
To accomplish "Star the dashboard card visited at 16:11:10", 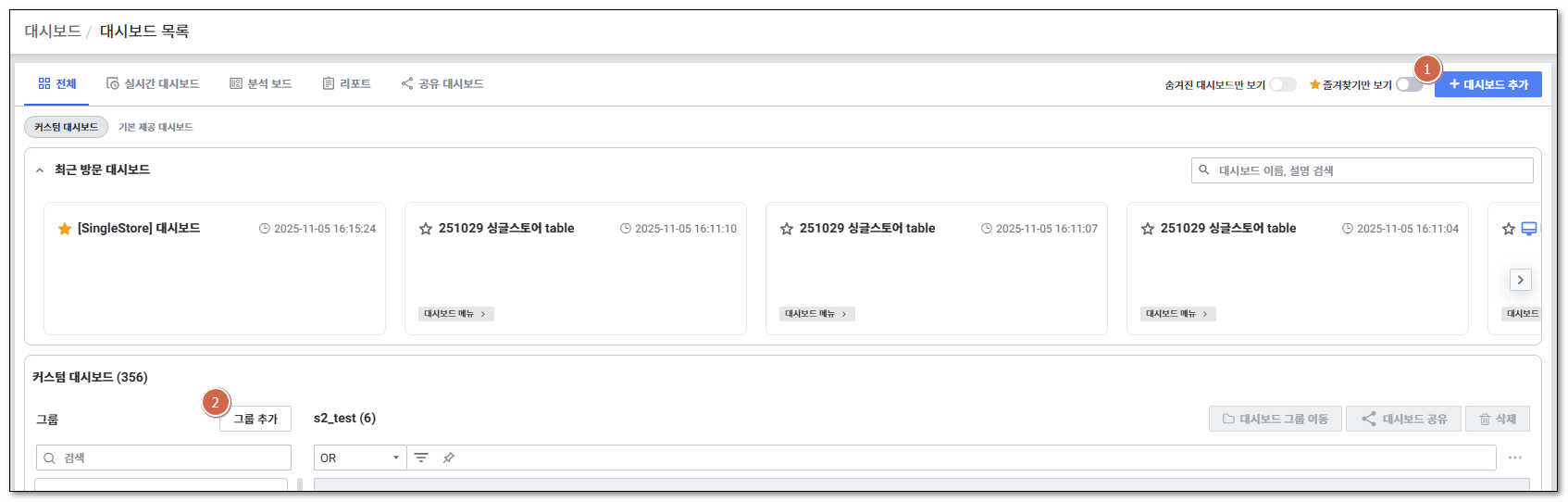I will pos(426,229).
